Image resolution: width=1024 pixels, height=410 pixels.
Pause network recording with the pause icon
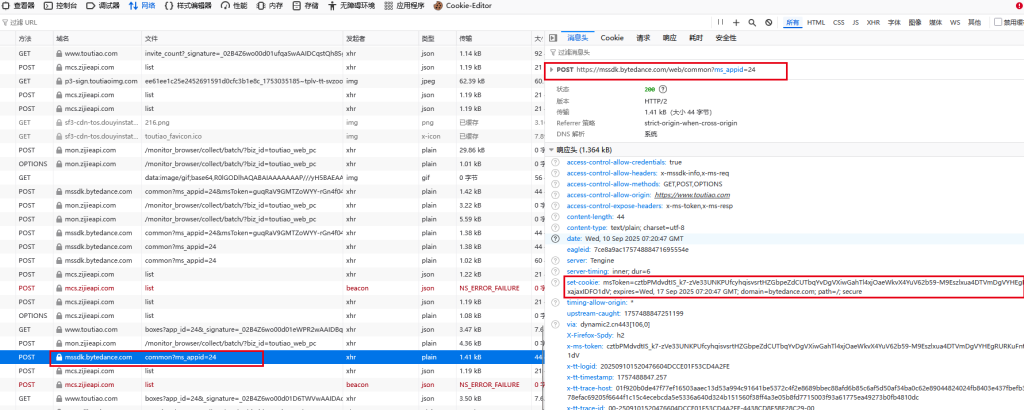pos(719,21)
